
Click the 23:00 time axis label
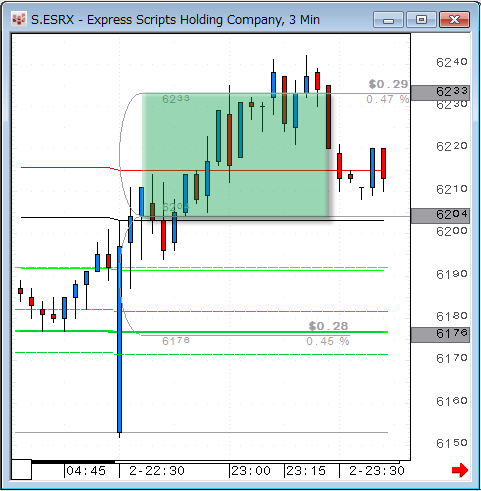[251, 471]
